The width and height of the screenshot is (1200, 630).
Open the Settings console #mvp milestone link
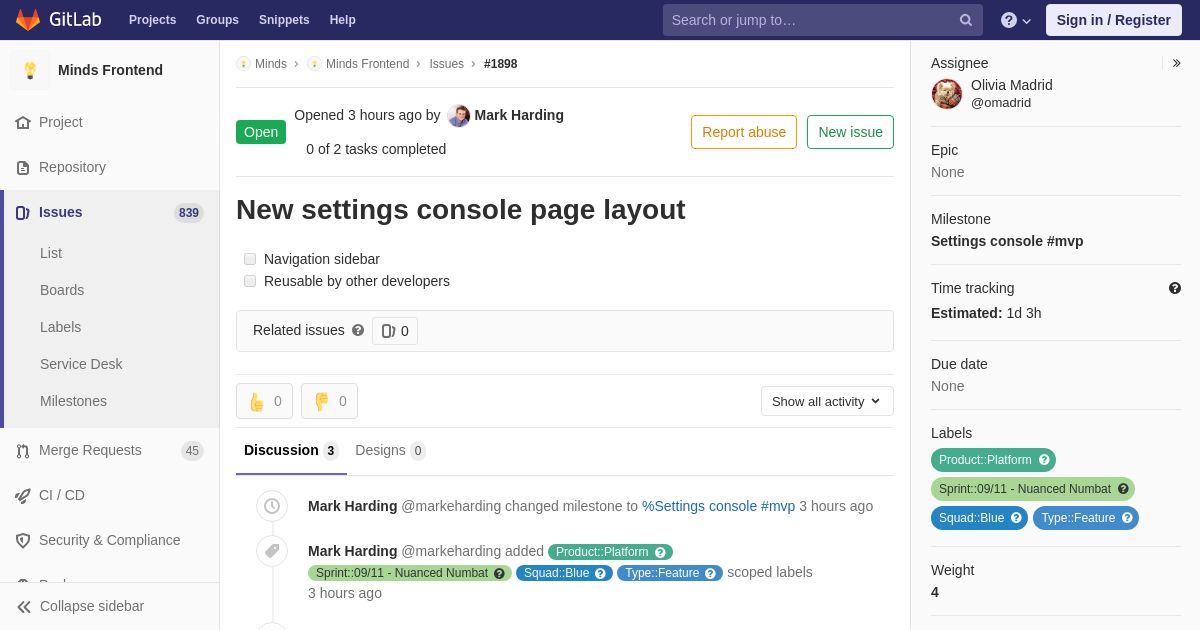[1006, 241]
